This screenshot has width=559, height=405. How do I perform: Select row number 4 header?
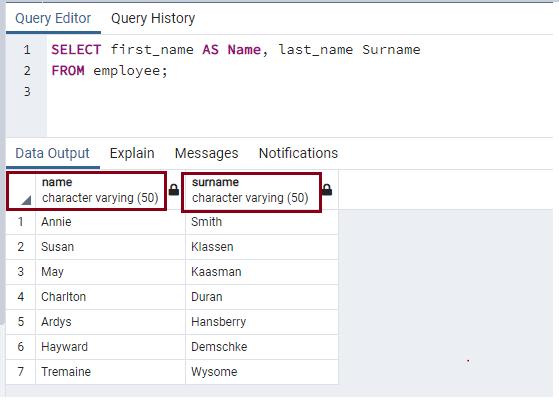pos(21,297)
